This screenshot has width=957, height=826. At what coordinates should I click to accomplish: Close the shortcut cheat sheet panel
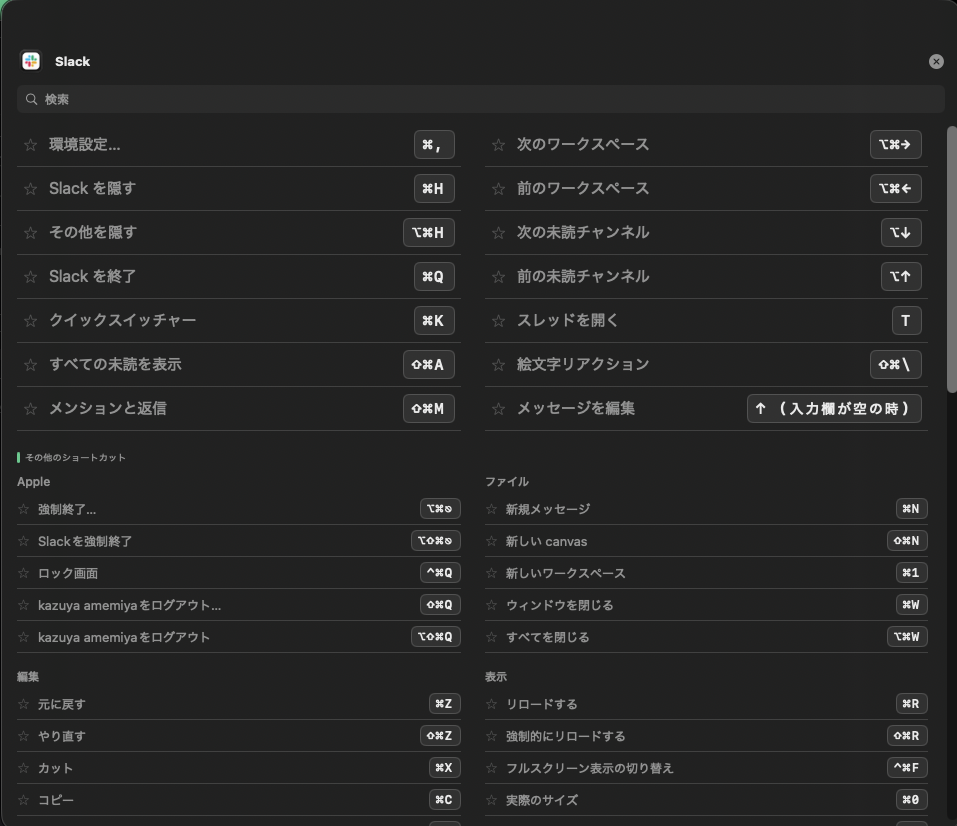(936, 62)
